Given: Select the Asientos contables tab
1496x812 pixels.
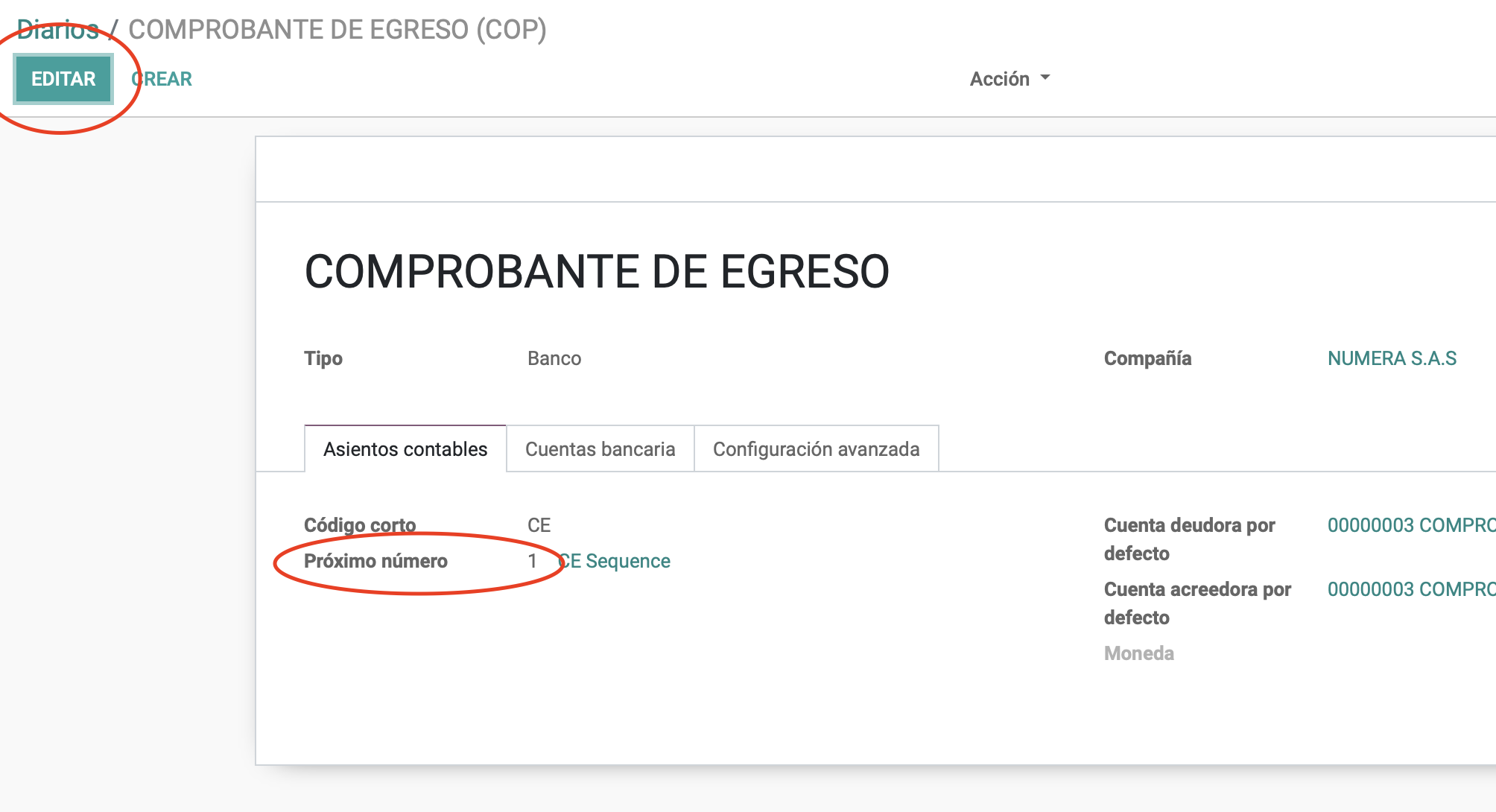Looking at the screenshot, I should [405, 449].
